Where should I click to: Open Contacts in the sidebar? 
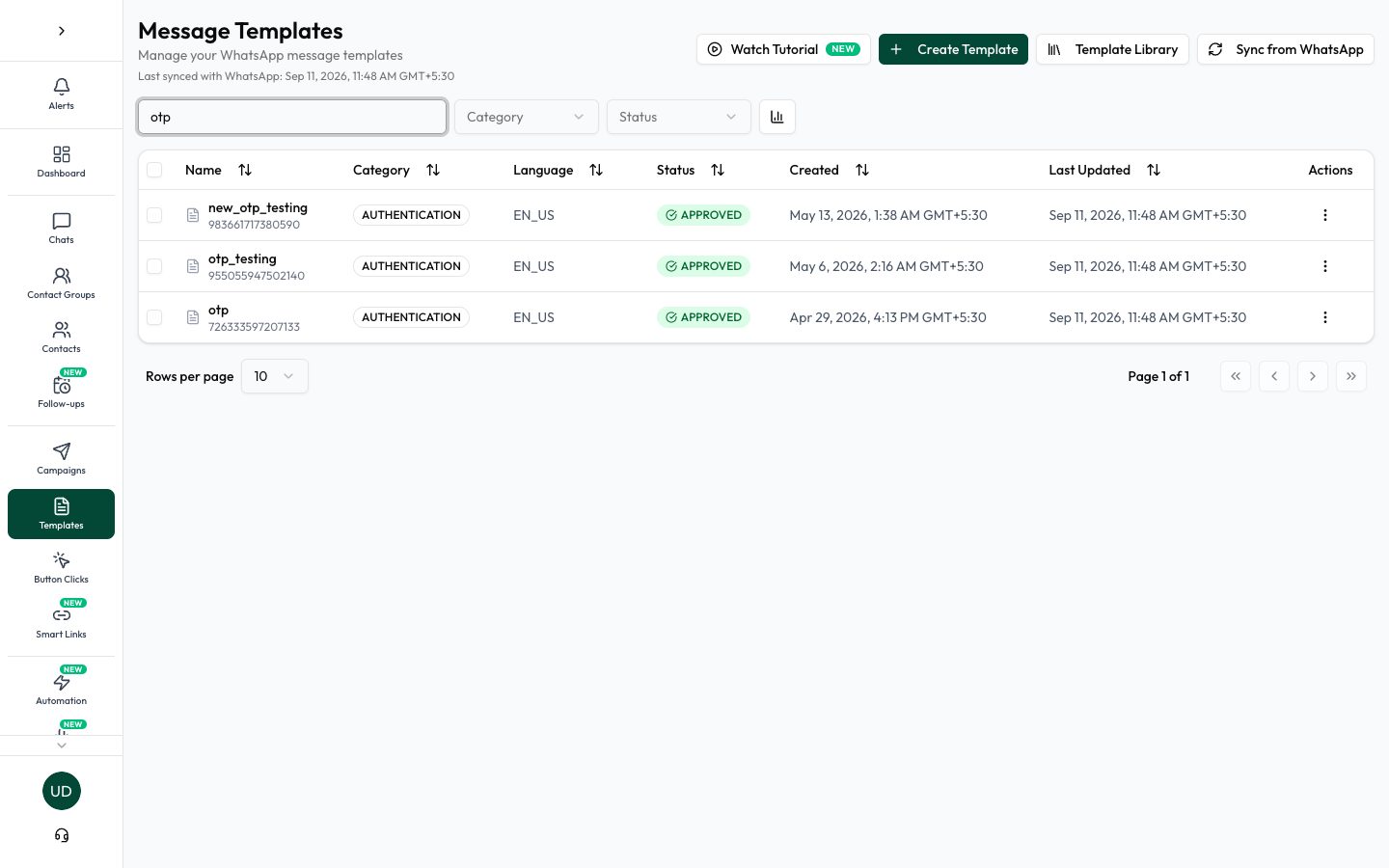coord(61,338)
